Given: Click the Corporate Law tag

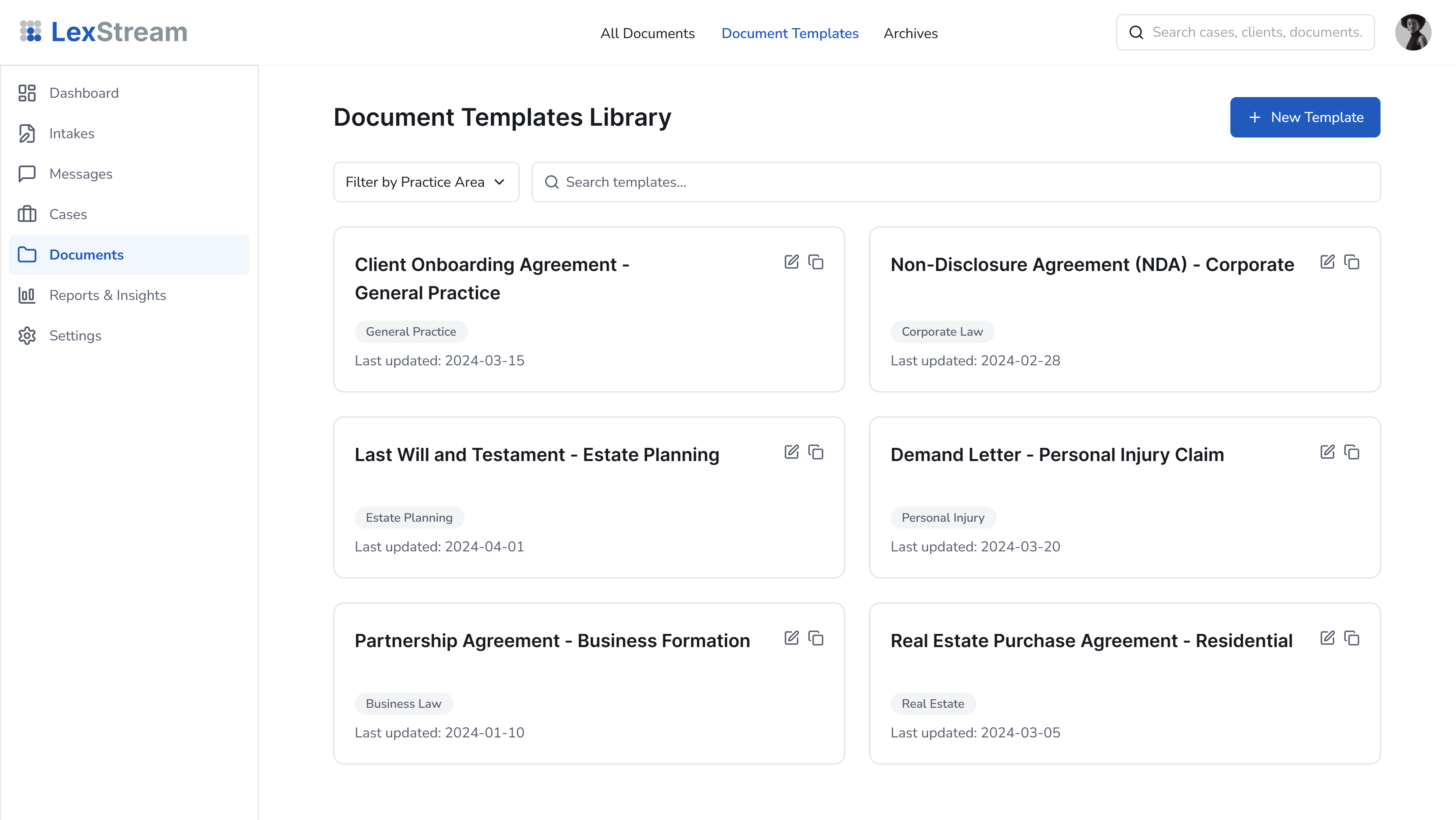Looking at the screenshot, I should (942, 332).
